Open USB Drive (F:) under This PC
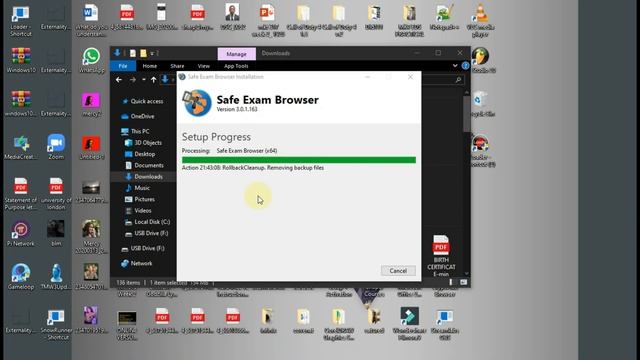The image size is (640, 360). click(146, 233)
